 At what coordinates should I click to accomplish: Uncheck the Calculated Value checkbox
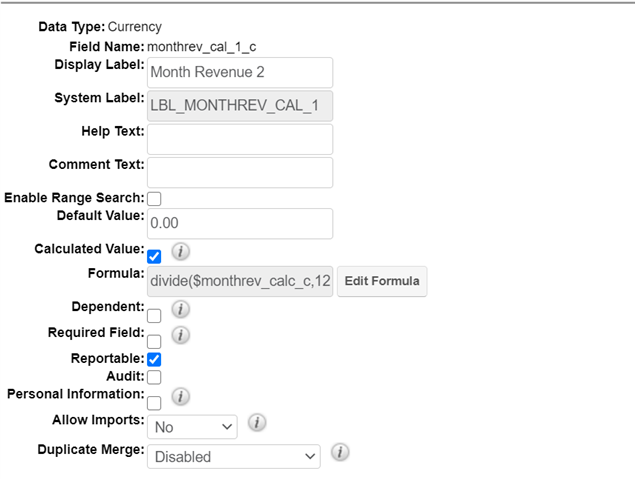tap(154, 256)
